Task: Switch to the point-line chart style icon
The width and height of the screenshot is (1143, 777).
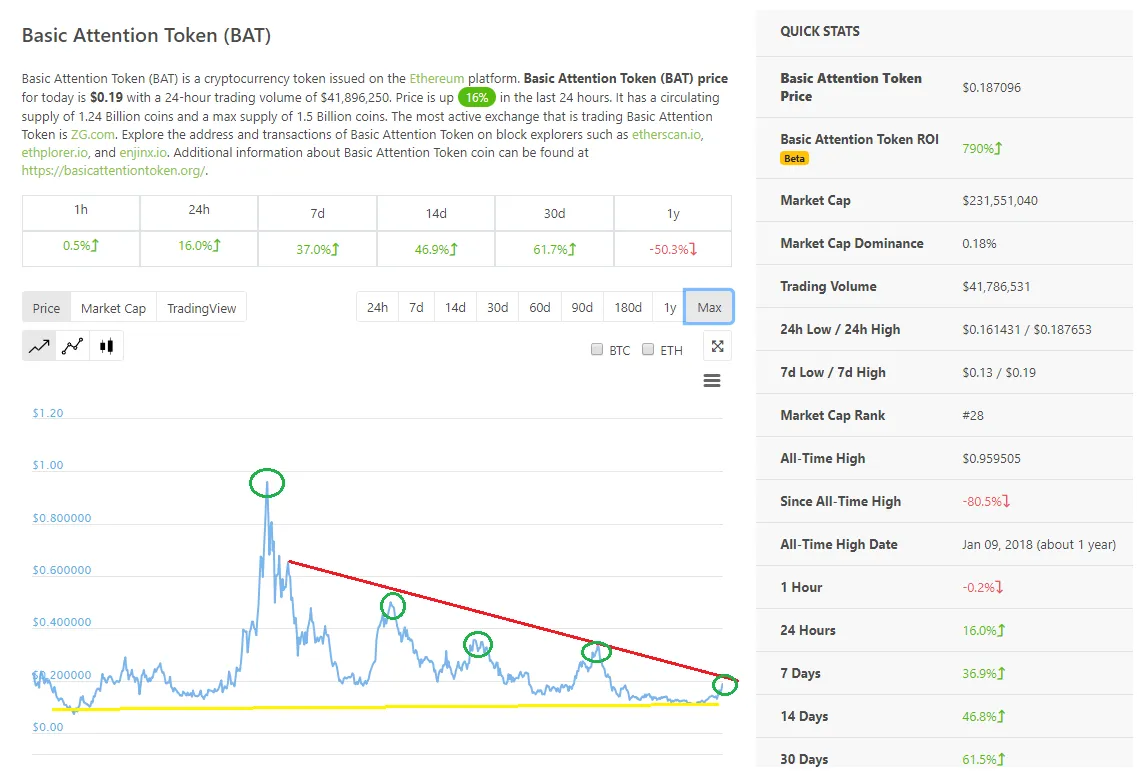Action: (x=72, y=345)
